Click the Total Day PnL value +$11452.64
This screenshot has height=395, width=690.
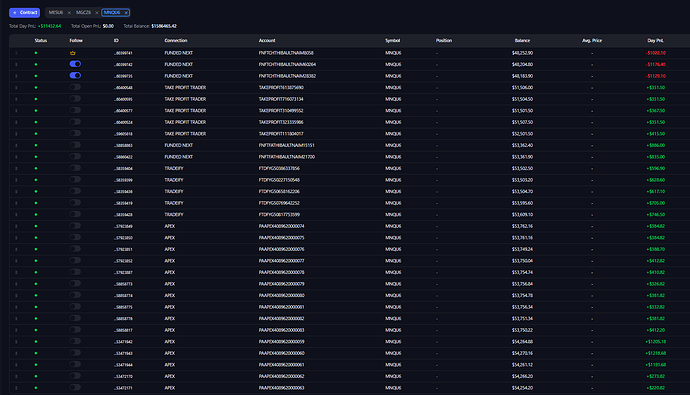pos(49,26)
